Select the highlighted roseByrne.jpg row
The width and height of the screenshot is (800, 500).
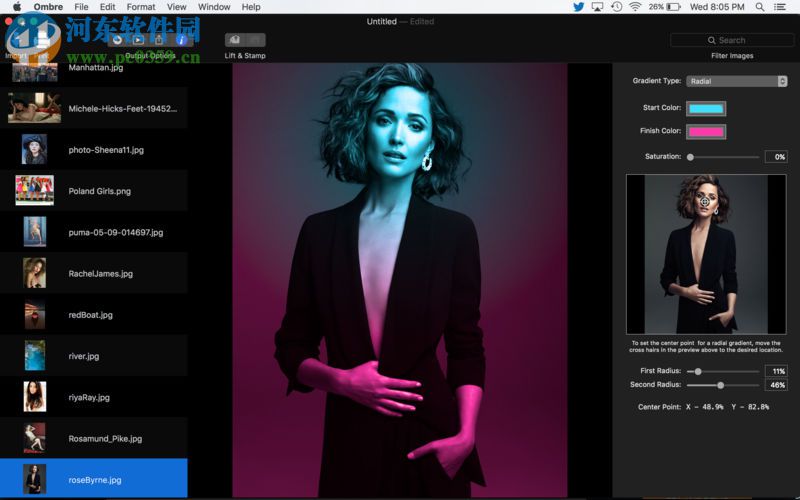point(94,479)
